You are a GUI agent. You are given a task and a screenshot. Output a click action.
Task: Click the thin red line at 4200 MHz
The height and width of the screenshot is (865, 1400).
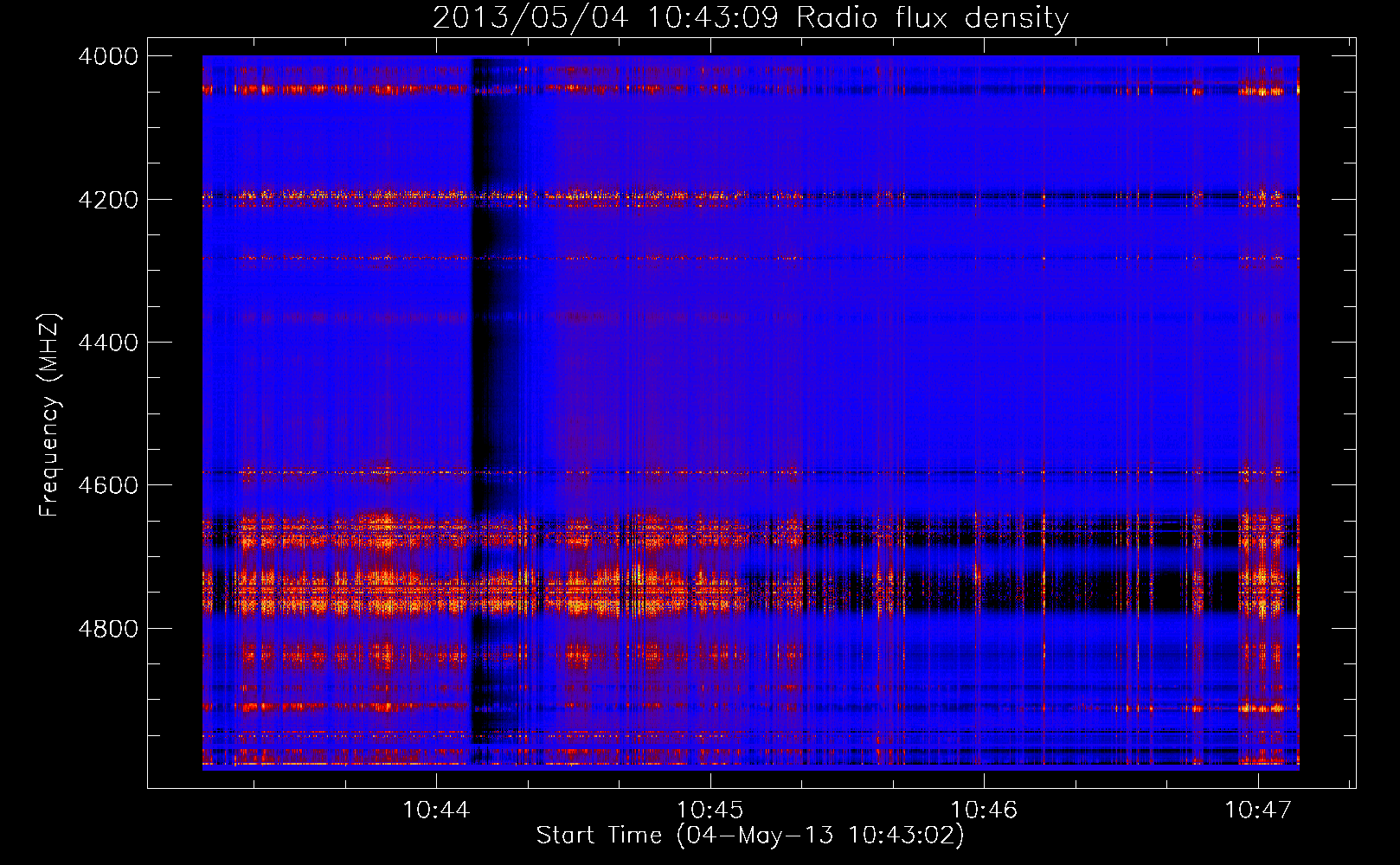[346, 196]
